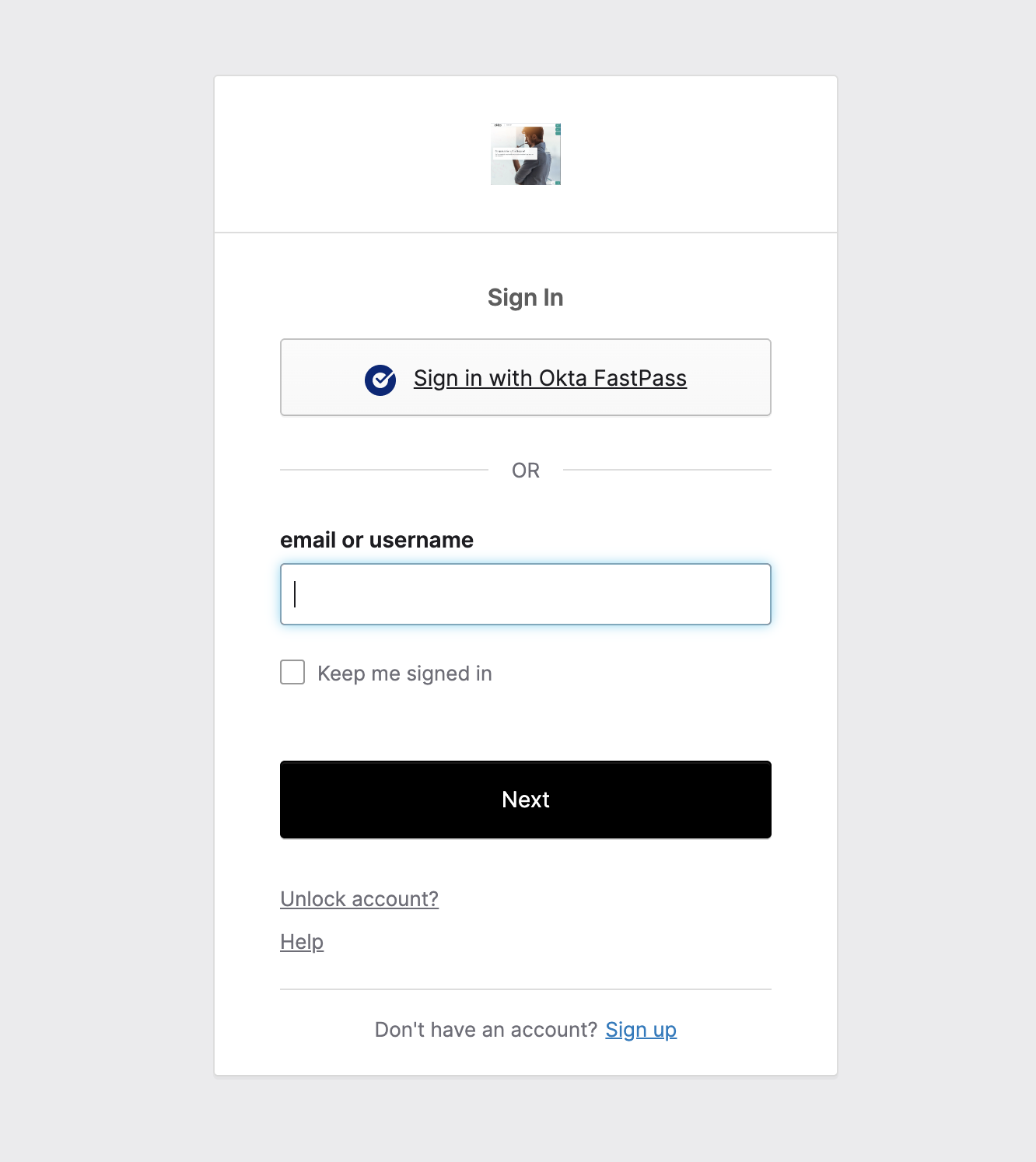Click the OR divider text
This screenshot has width=1036, height=1162.
click(x=526, y=471)
